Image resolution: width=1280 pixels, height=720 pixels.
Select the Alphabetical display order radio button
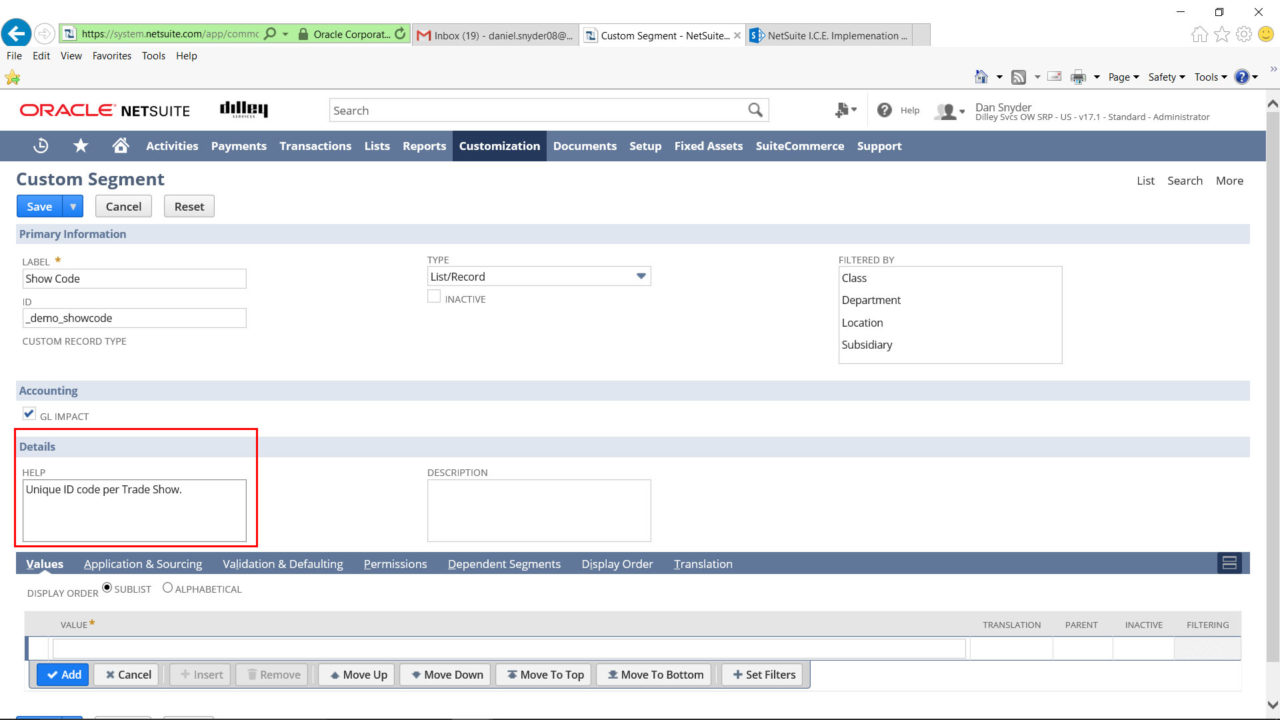167,587
